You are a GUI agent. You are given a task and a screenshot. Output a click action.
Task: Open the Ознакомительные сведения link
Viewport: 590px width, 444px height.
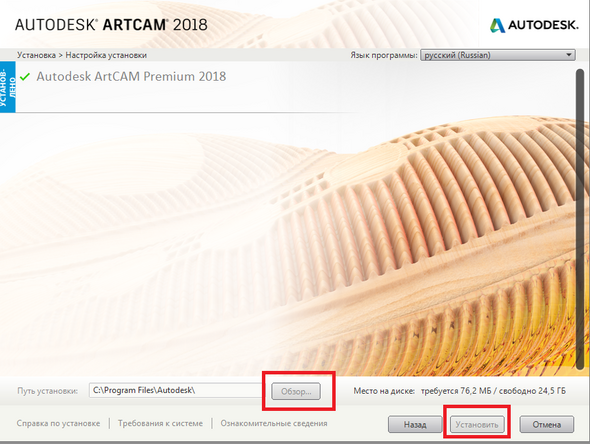click(x=274, y=423)
